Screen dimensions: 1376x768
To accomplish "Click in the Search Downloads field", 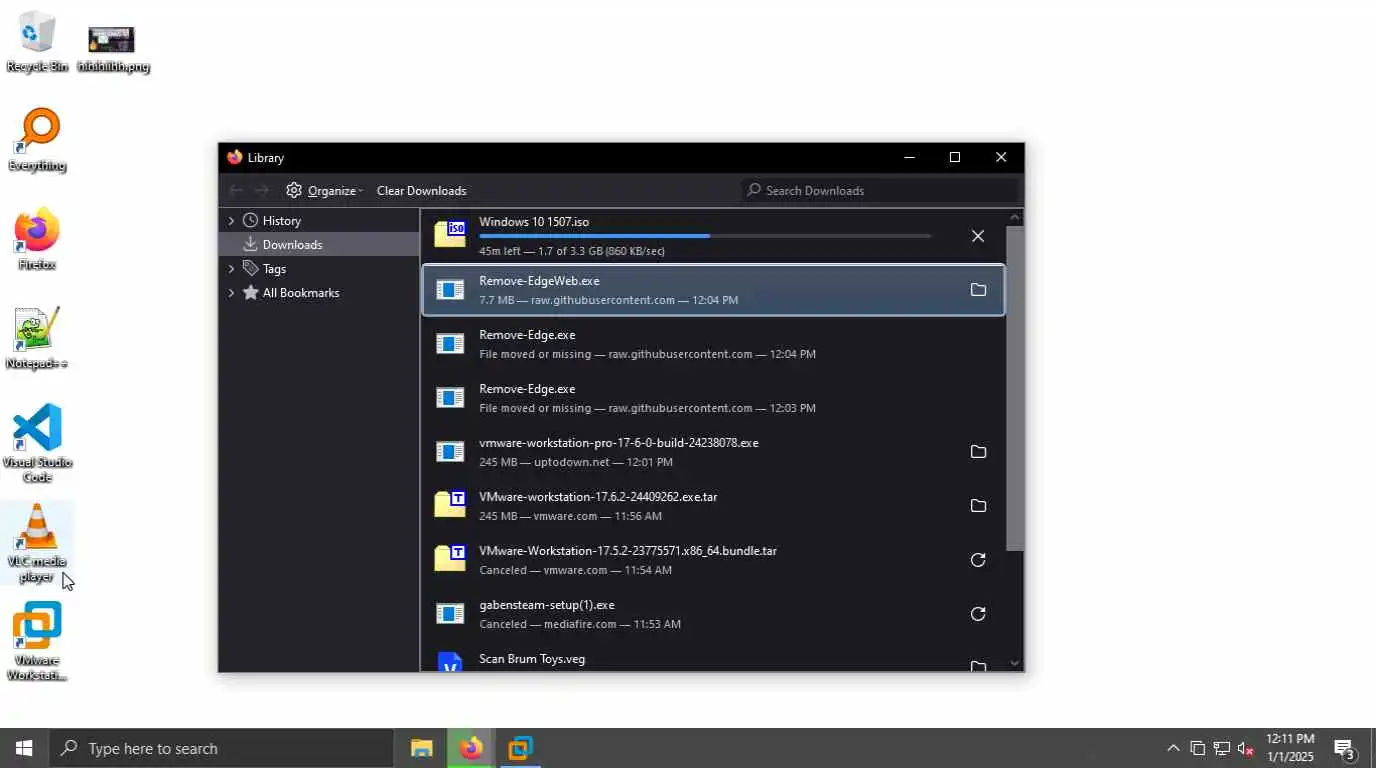I will (880, 190).
